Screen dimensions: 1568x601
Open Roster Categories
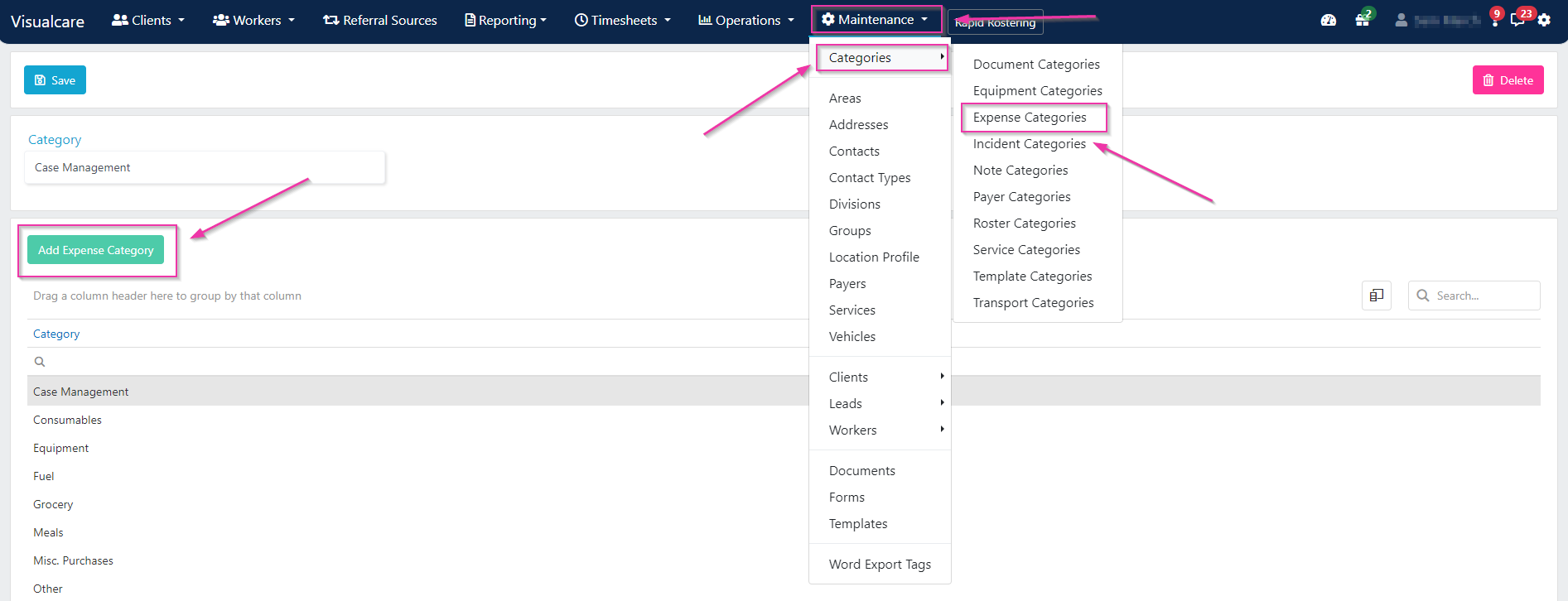[1024, 223]
